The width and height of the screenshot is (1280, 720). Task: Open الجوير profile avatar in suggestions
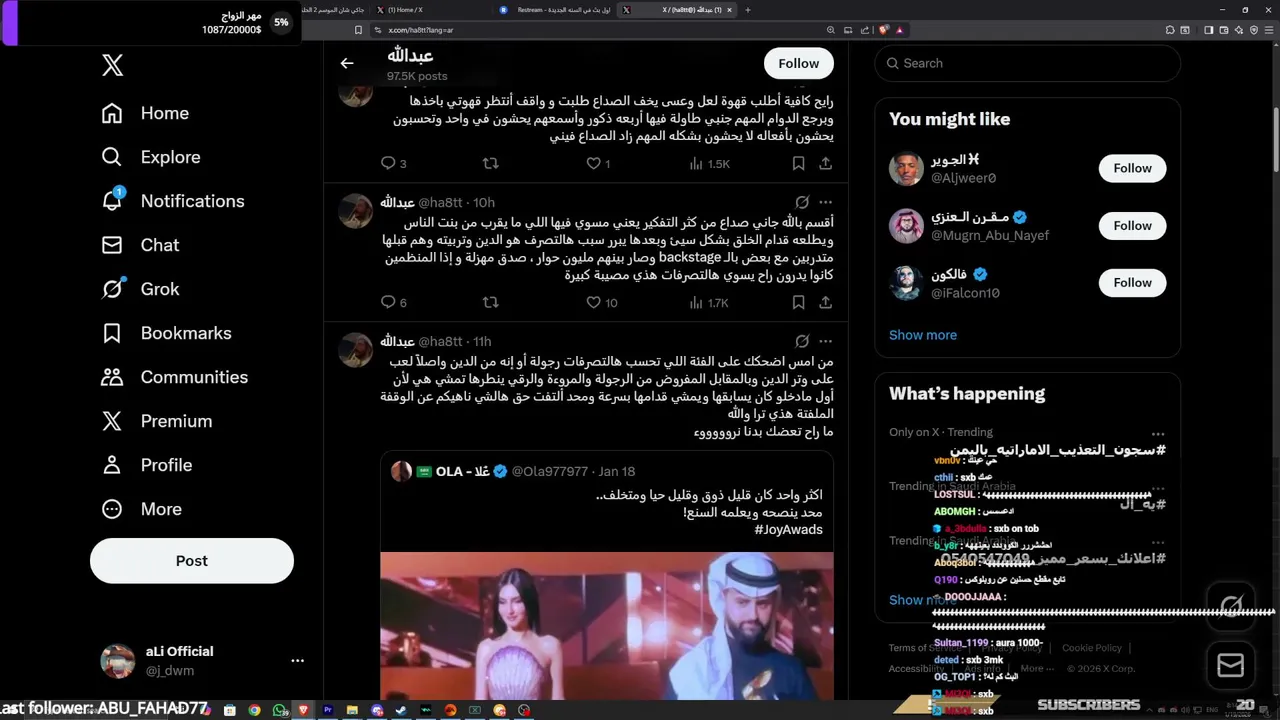click(x=906, y=168)
